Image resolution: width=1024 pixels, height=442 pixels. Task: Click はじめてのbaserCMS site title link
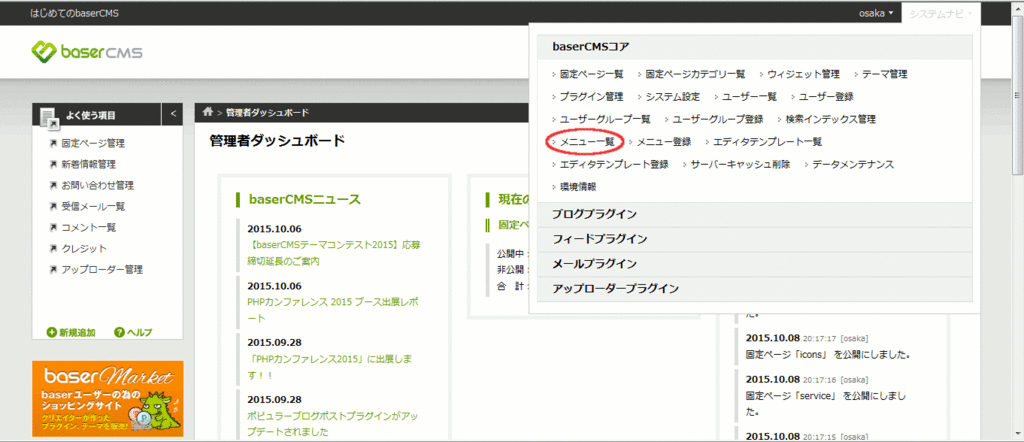click(x=74, y=13)
